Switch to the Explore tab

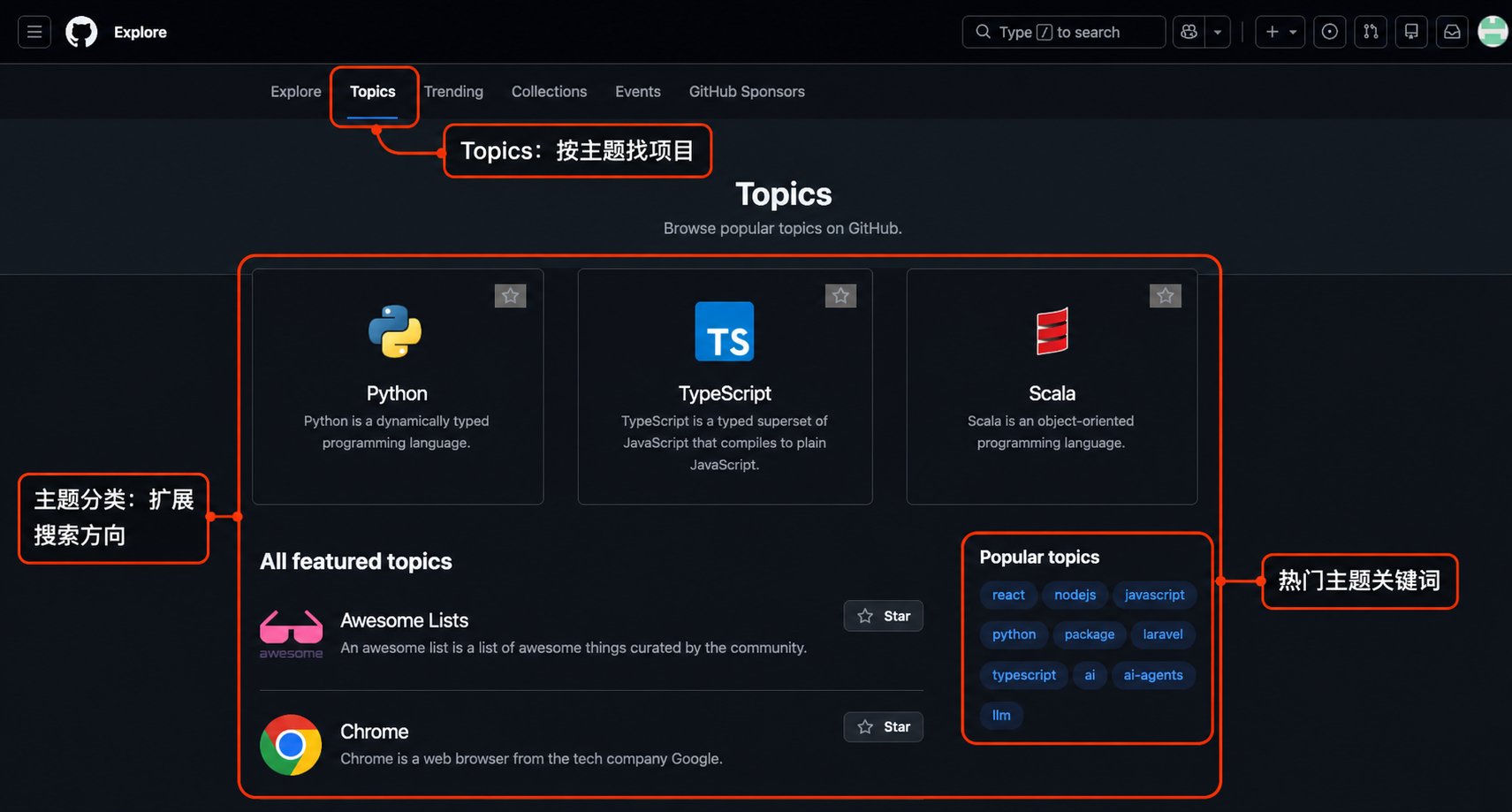(x=296, y=92)
